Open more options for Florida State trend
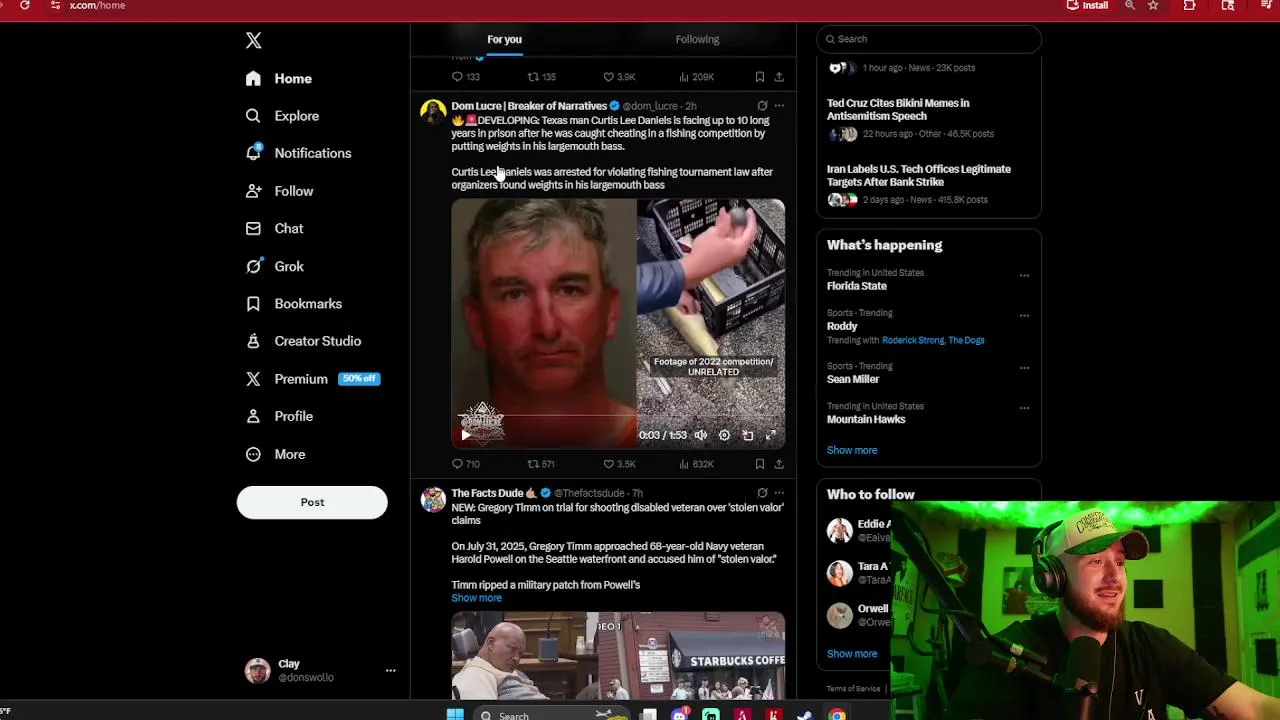The width and height of the screenshot is (1280, 720). [x=1024, y=275]
